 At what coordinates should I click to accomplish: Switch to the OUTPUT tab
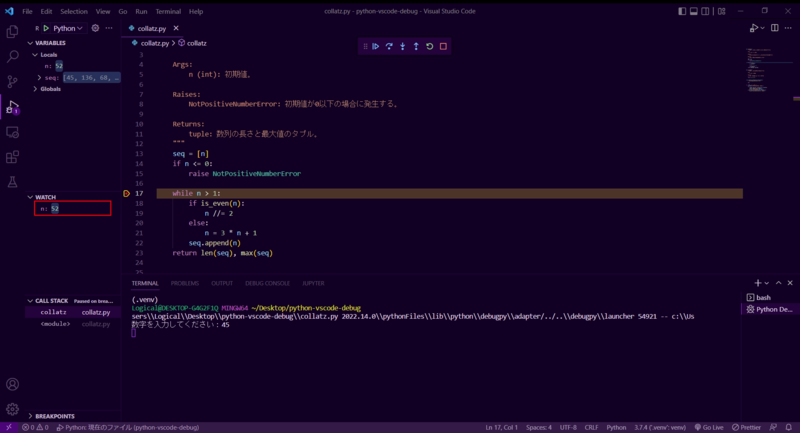[x=222, y=283]
